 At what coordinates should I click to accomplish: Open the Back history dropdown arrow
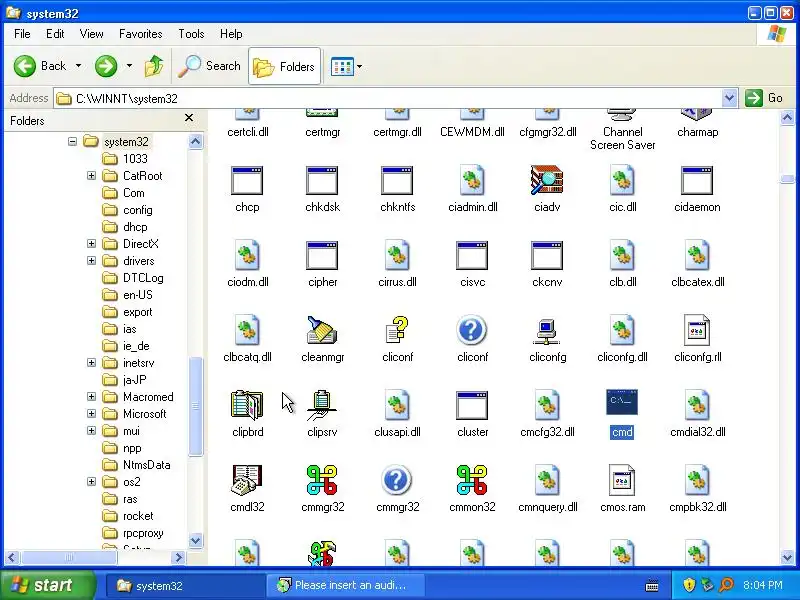pyautogui.click(x=78, y=66)
